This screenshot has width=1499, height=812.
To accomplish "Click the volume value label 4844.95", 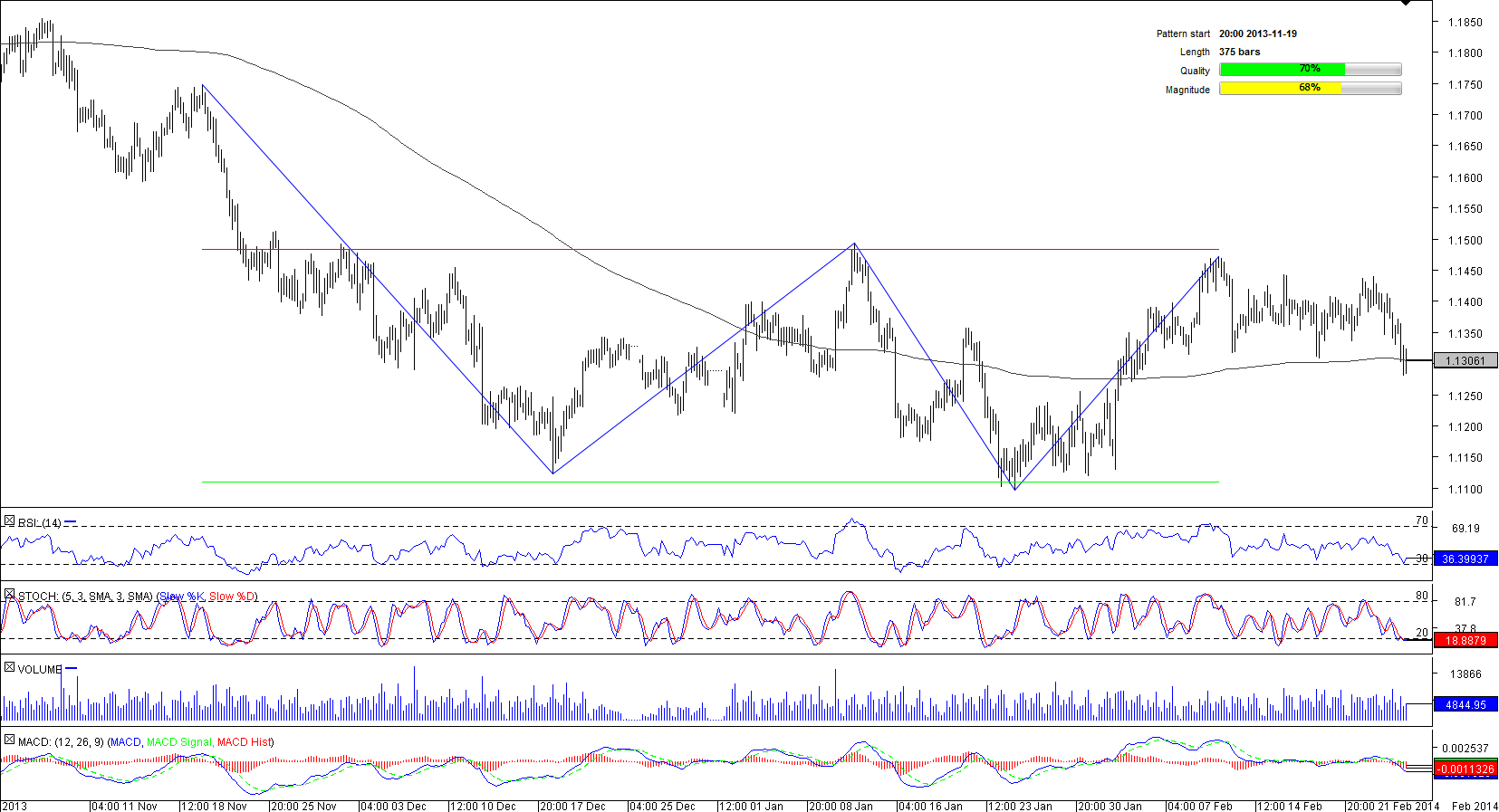I will pos(1465,704).
